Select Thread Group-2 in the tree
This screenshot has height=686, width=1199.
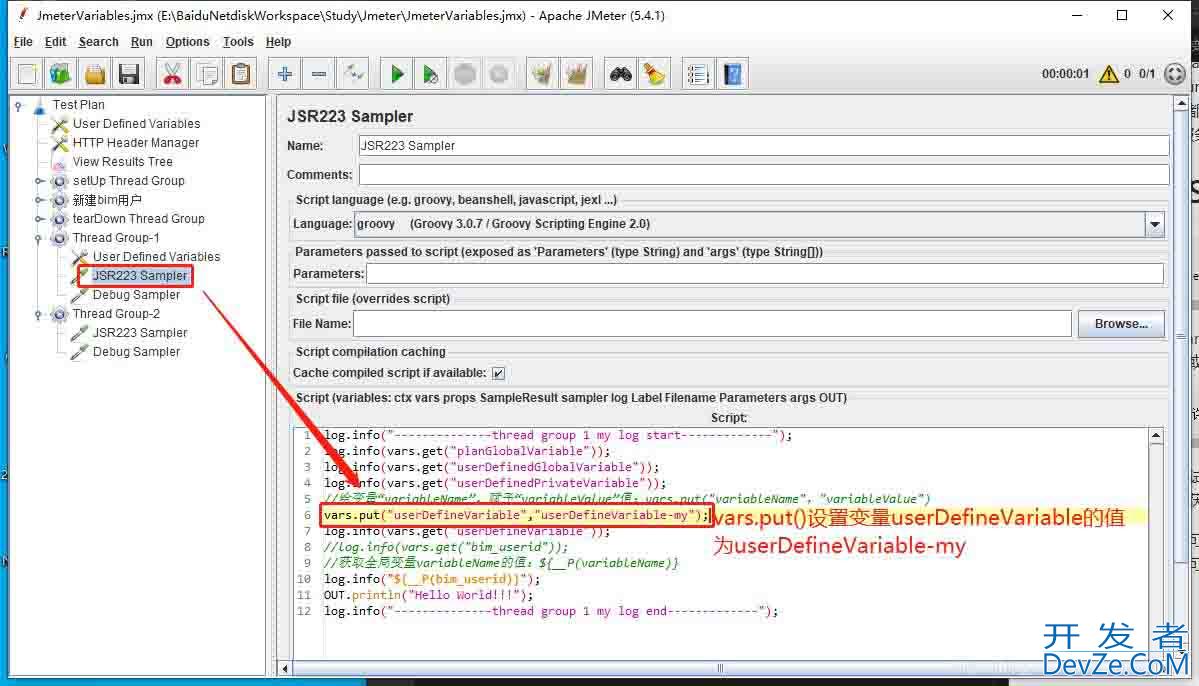click(x=116, y=314)
